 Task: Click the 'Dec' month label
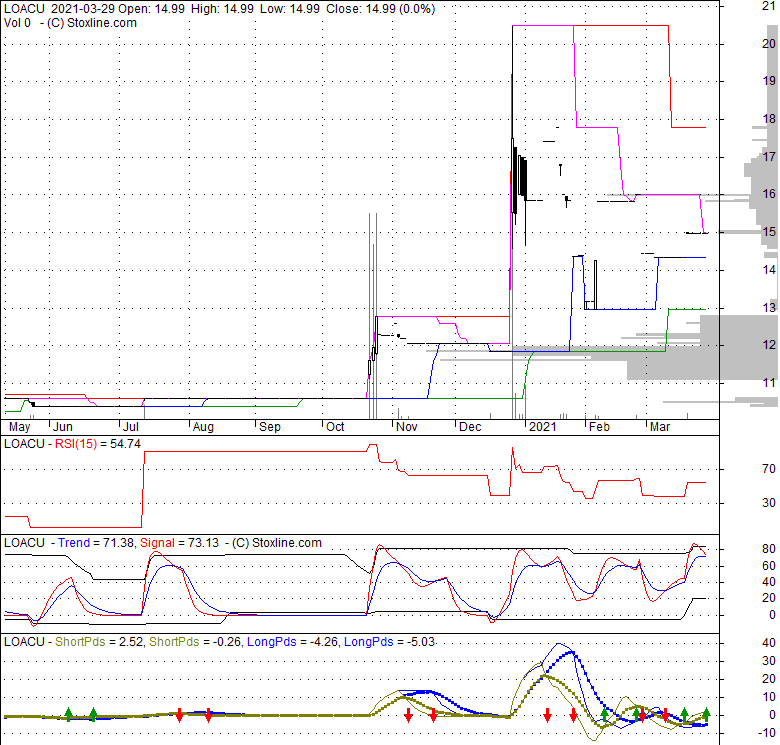[470, 427]
